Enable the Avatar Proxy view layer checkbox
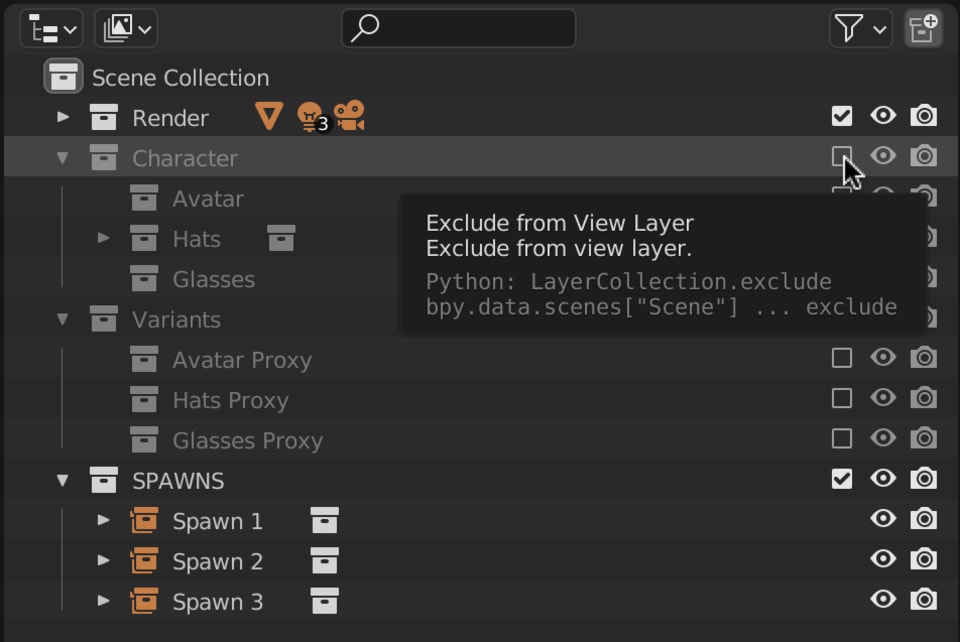Image resolution: width=960 pixels, height=642 pixels. (841, 358)
